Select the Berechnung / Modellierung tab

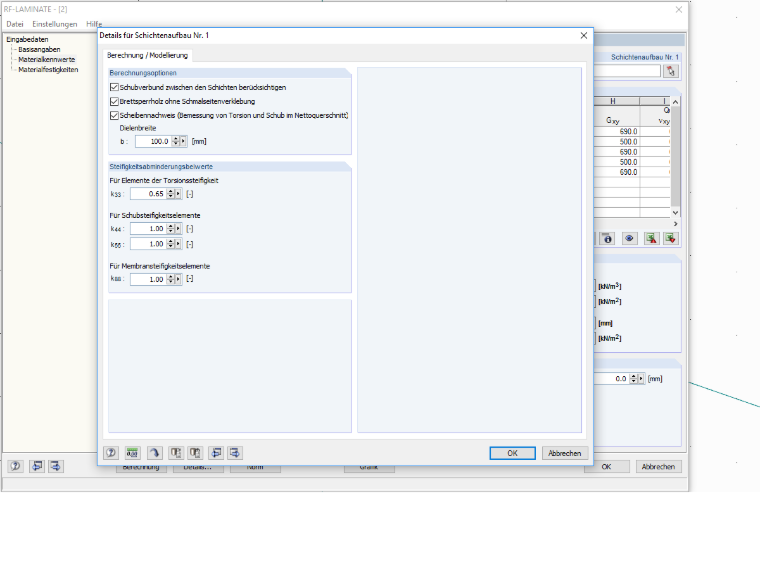[147, 55]
